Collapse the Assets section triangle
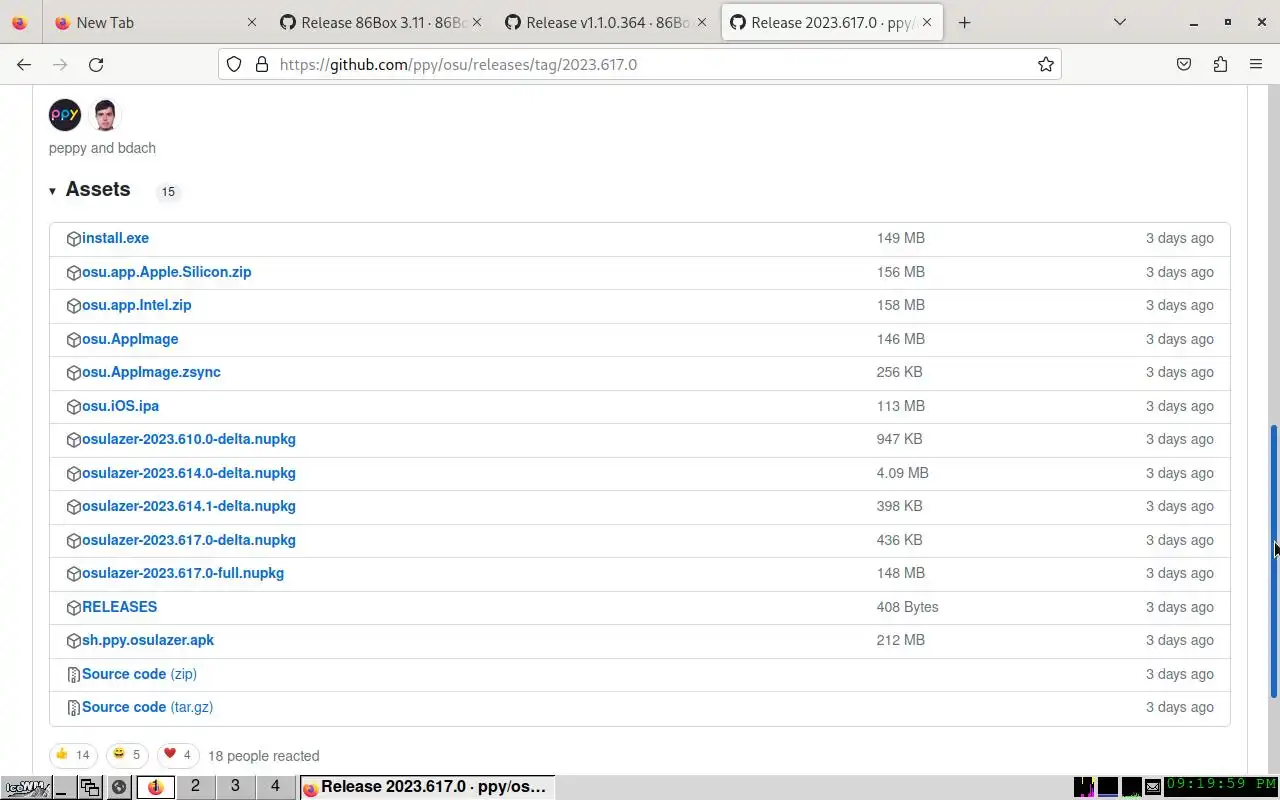Viewport: 1280px width, 800px height. pos(52,190)
